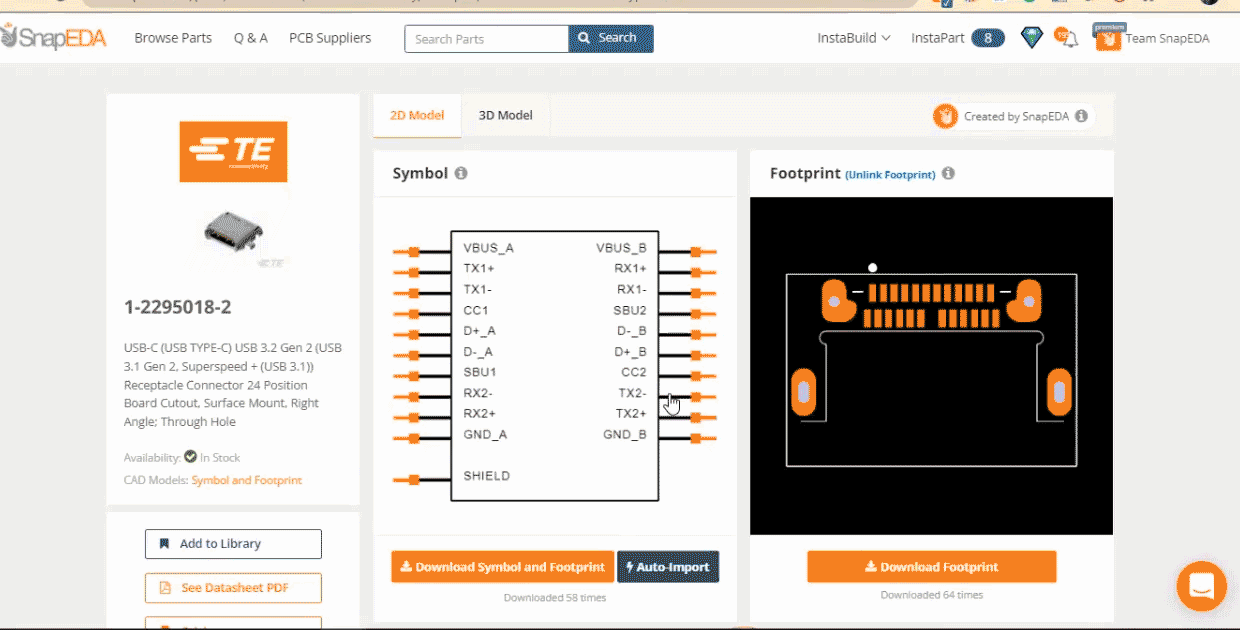Click the footprint preview image
The width and height of the screenshot is (1240, 630).
pos(931,366)
